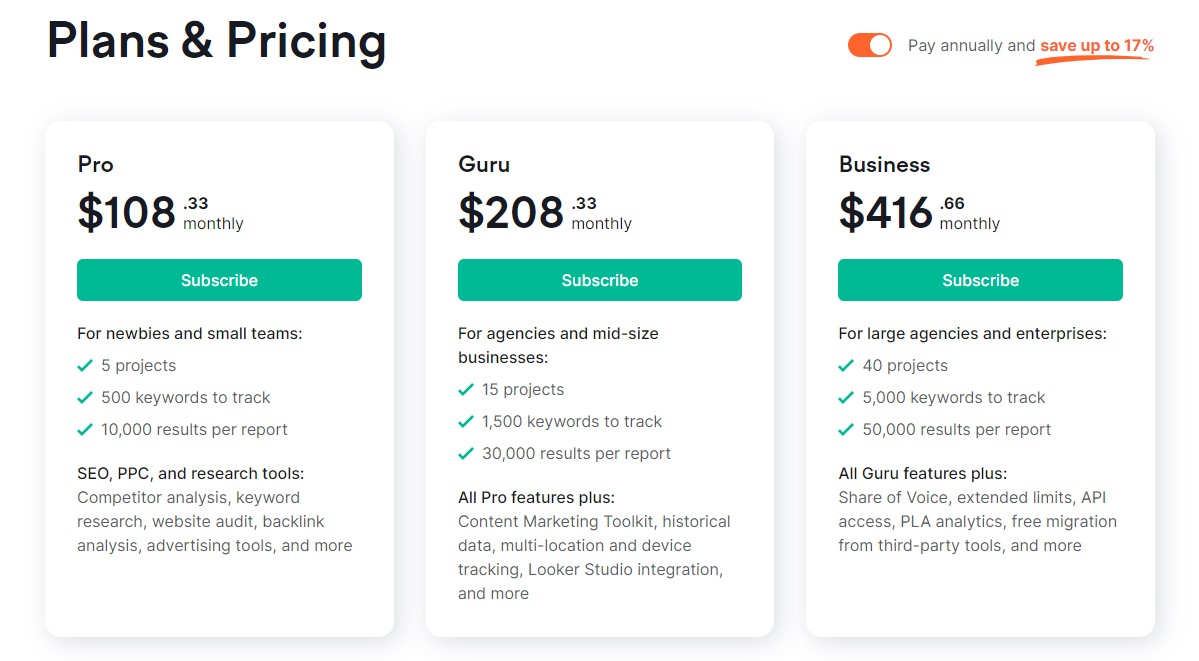Click the Plans & Pricing page heading
Image resolution: width=1199 pixels, height=661 pixels.
pyautogui.click(x=216, y=42)
